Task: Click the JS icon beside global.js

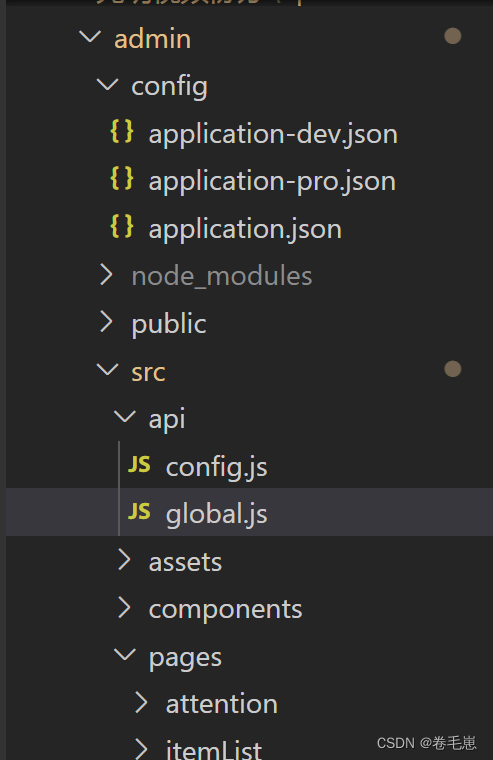Action: [x=139, y=512]
